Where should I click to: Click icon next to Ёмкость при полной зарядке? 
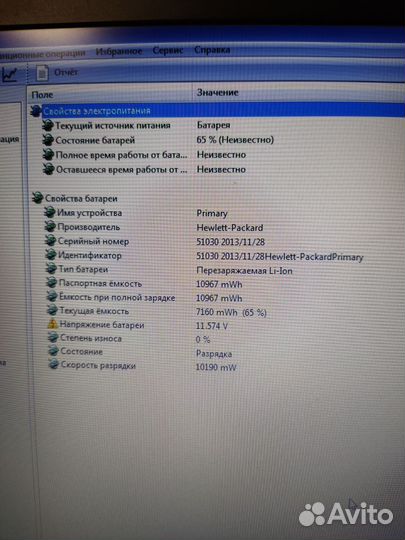tap(52, 297)
